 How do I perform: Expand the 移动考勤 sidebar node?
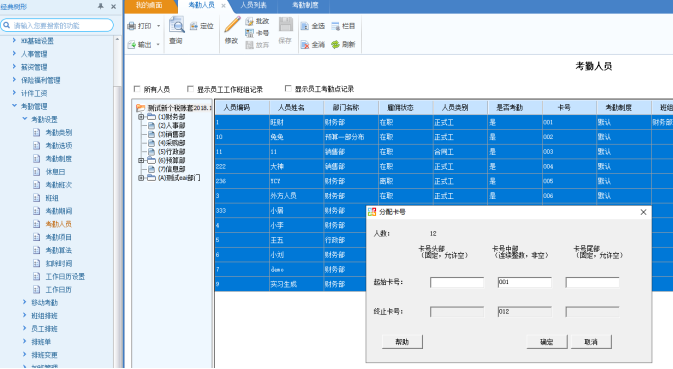pos(24,302)
